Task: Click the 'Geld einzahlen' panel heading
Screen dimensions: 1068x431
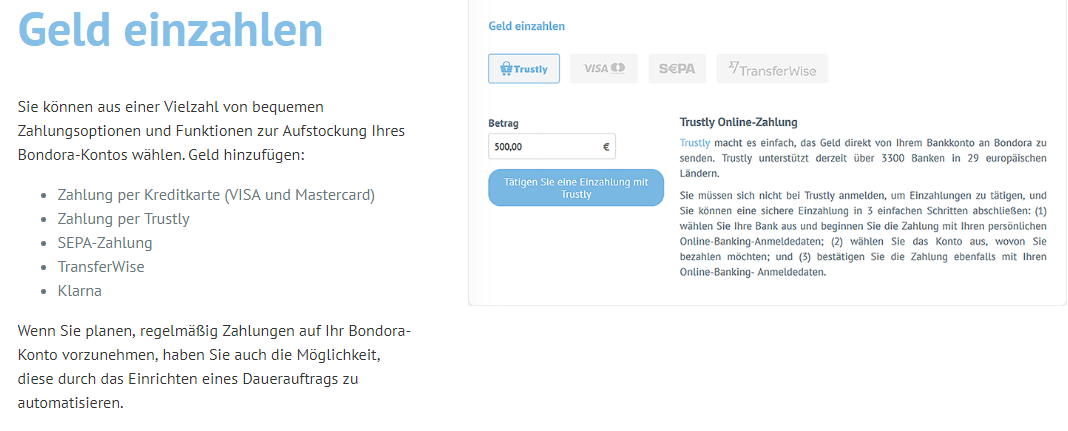Action: tap(527, 27)
